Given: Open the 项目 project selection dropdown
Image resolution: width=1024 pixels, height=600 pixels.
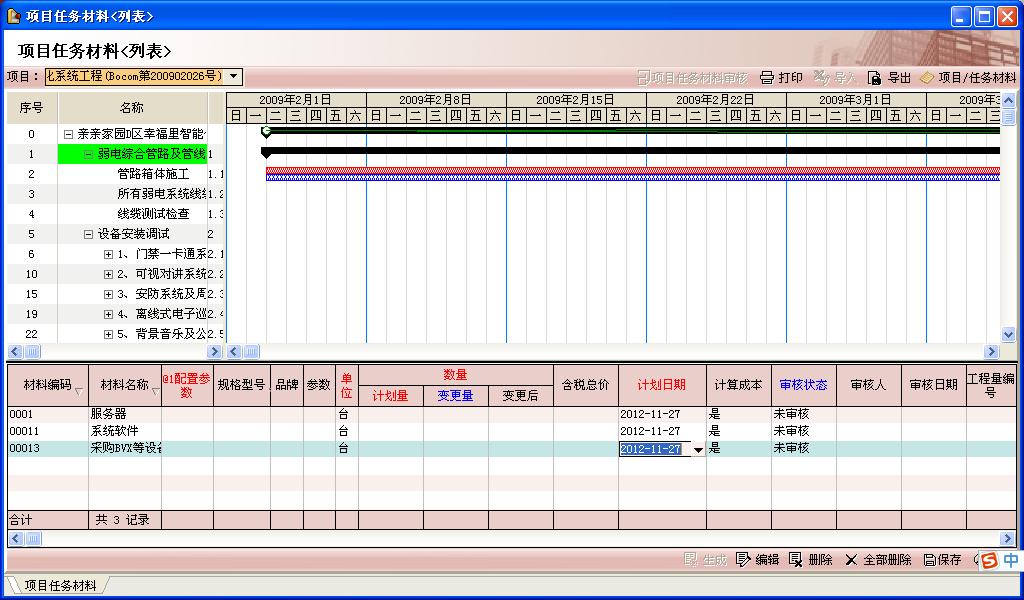Looking at the screenshot, I should pos(234,76).
